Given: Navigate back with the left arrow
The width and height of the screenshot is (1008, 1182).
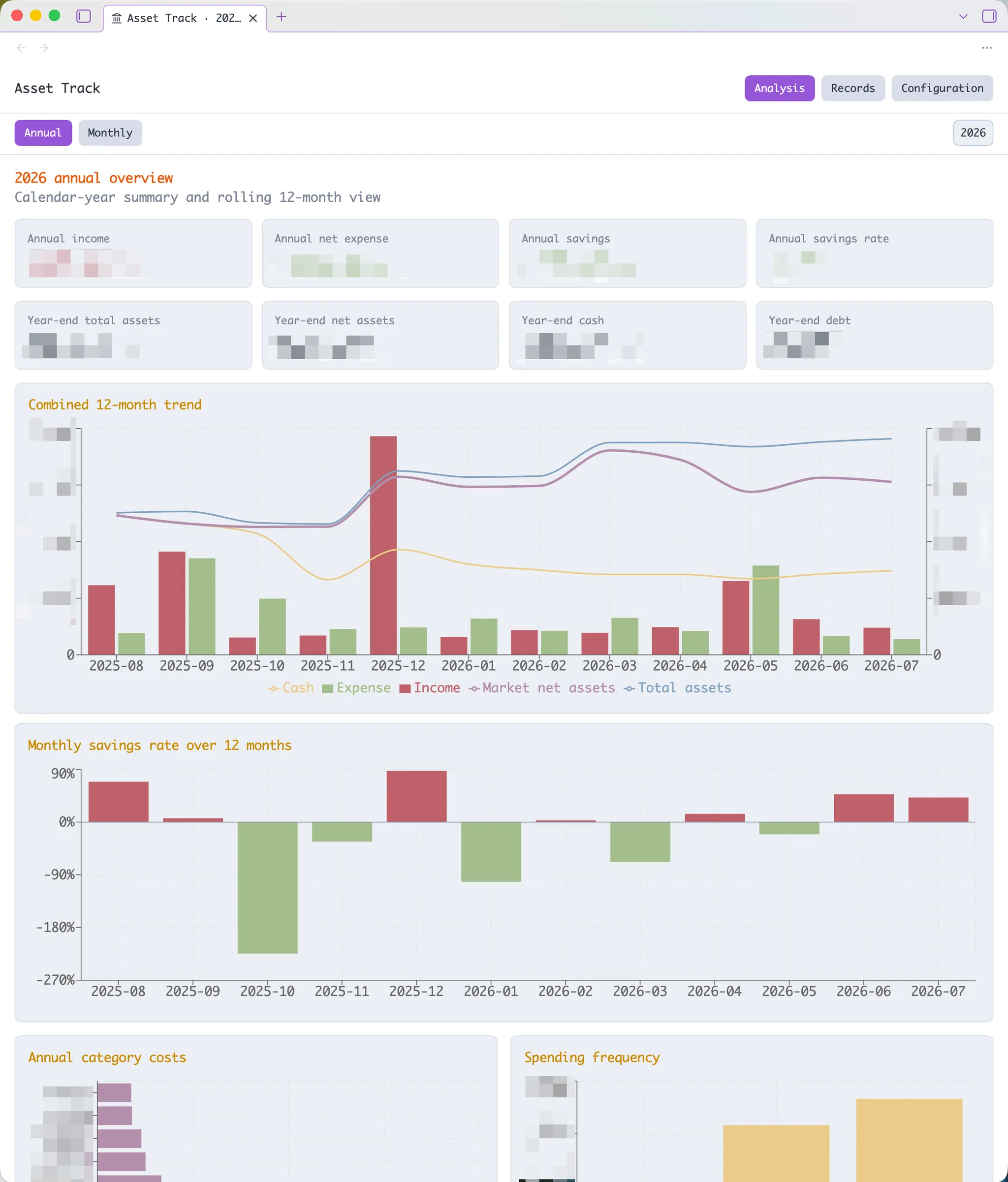Looking at the screenshot, I should point(21,48).
